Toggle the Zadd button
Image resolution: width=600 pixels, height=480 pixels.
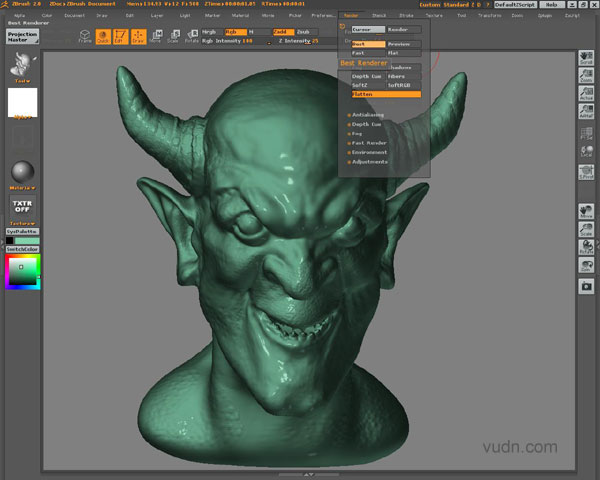pyautogui.click(x=284, y=32)
